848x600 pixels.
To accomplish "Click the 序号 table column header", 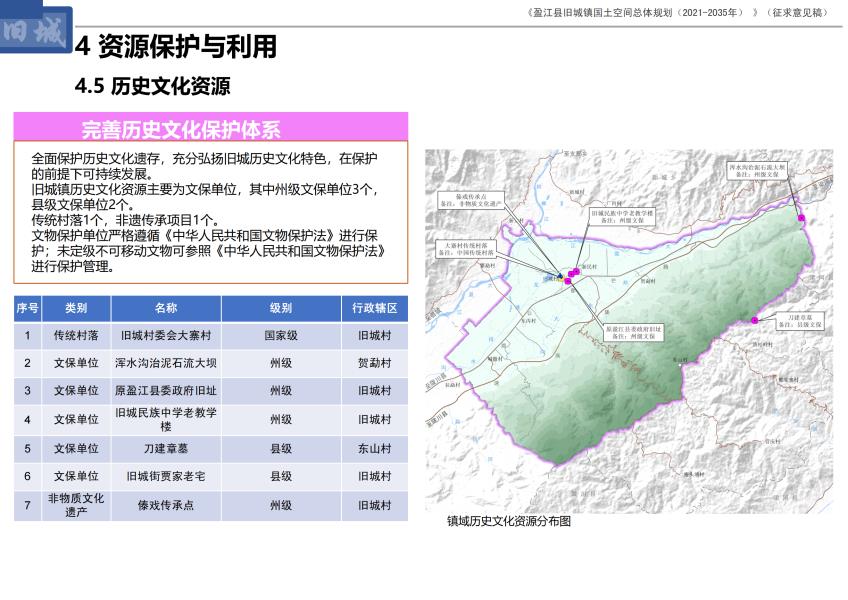I will point(27,308).
